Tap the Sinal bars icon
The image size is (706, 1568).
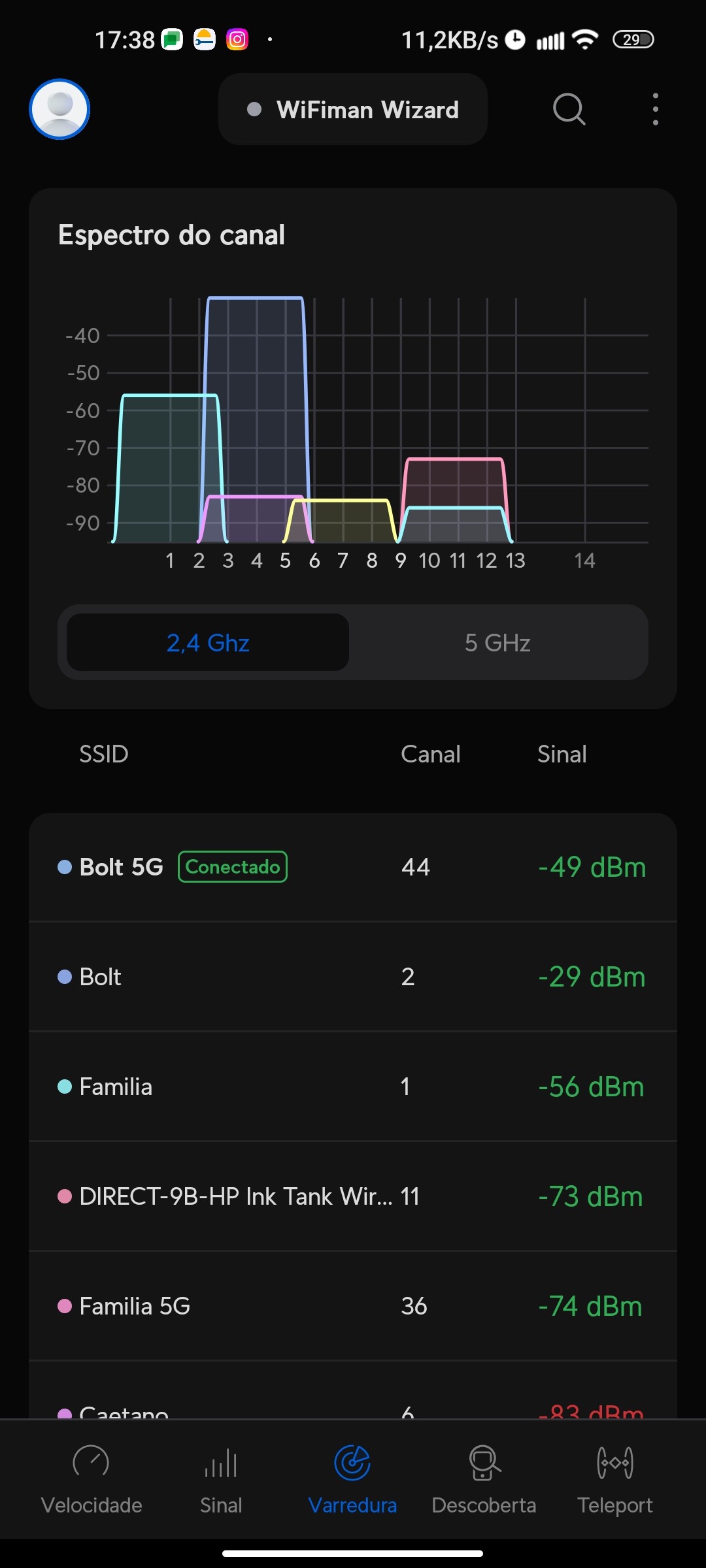pos(221,1463)
